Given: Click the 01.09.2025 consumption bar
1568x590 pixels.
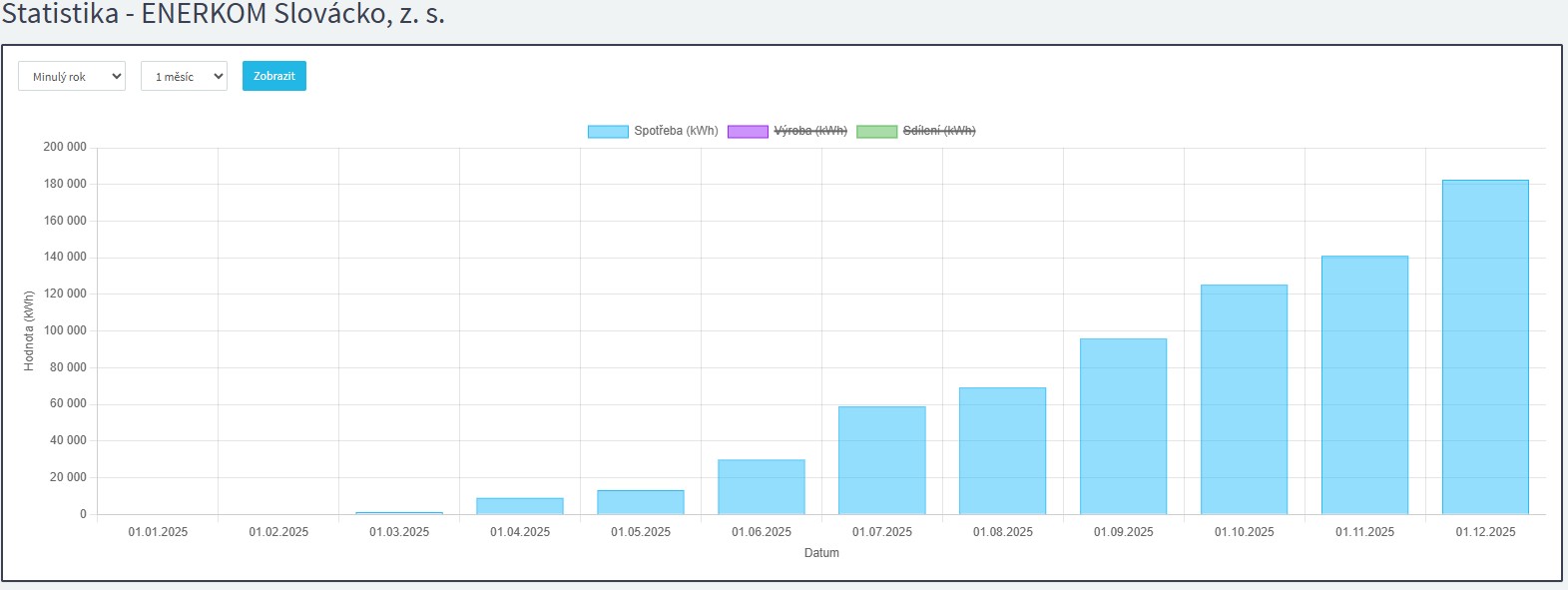Looking at the screenshot, I should [1123, 426].
